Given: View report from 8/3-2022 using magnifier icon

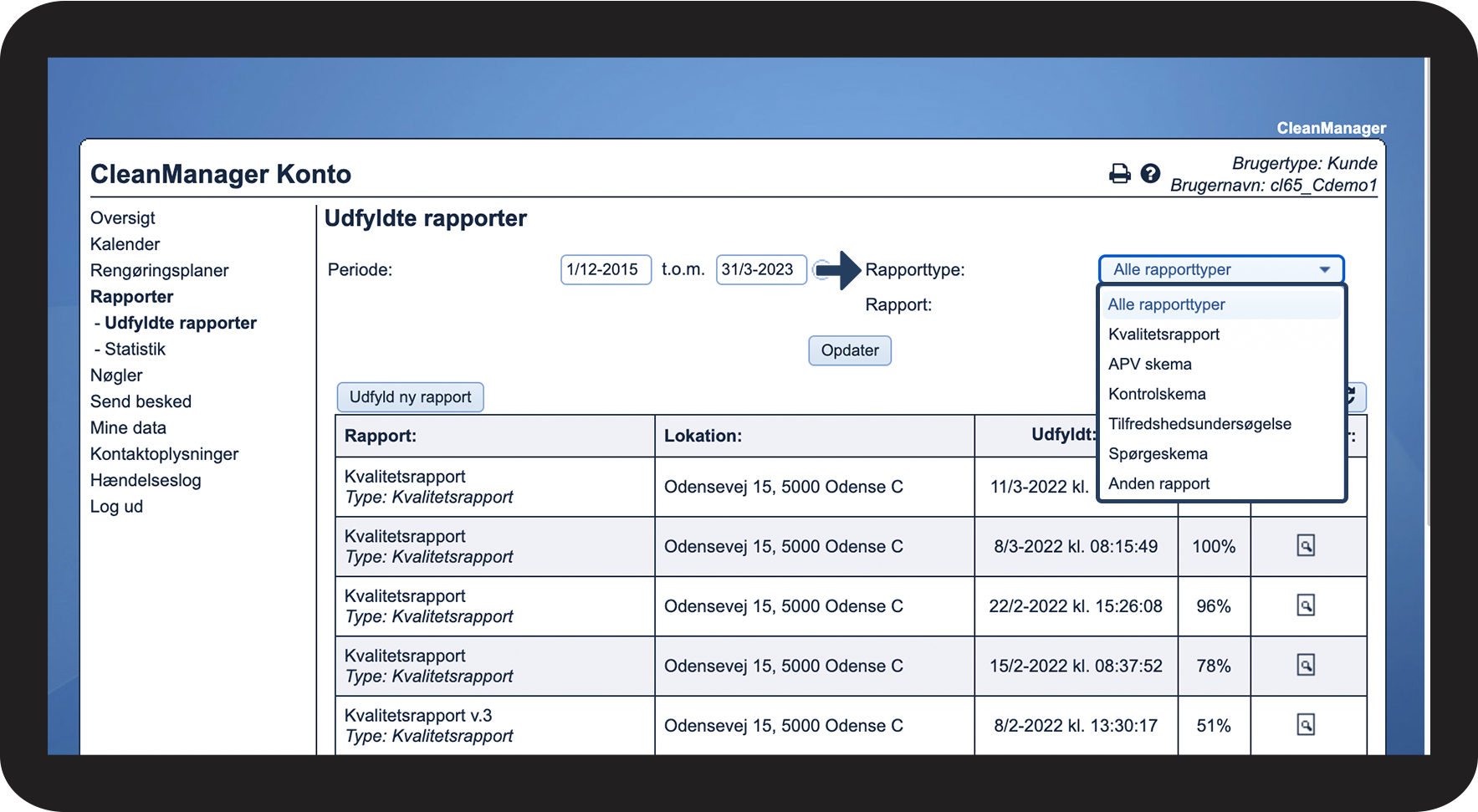Looking at the screenshot, I should tap(1305, 546).
